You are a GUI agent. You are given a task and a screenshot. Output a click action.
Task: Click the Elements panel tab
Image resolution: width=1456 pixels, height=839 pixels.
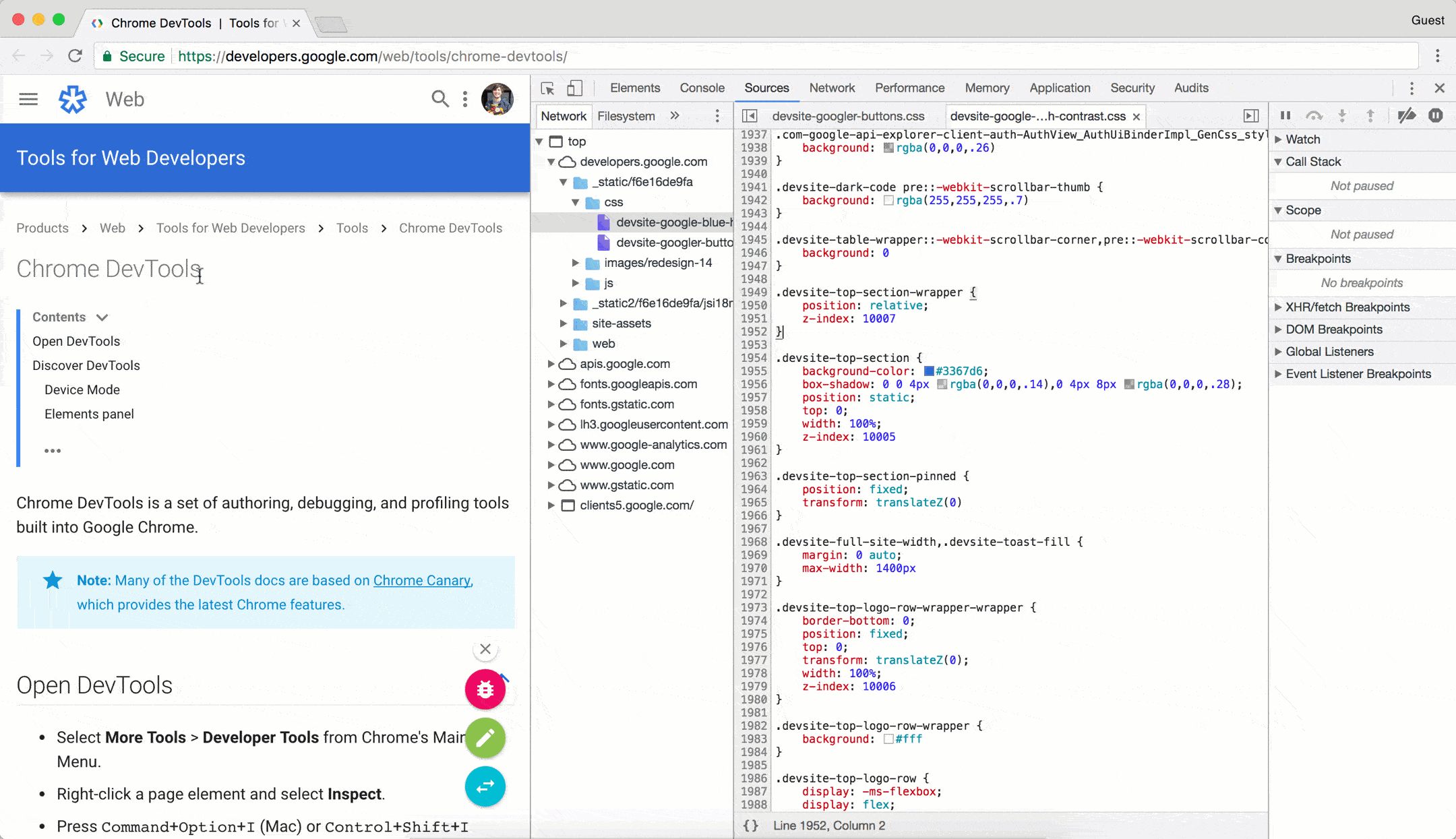(635, 88)
